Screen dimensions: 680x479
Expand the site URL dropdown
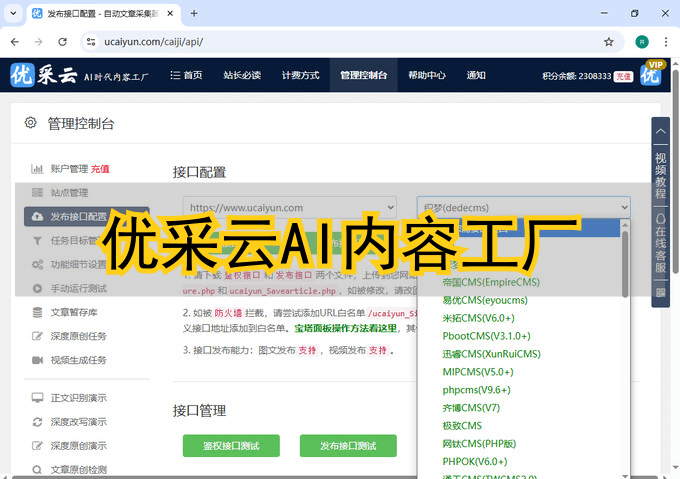(289, 207)
